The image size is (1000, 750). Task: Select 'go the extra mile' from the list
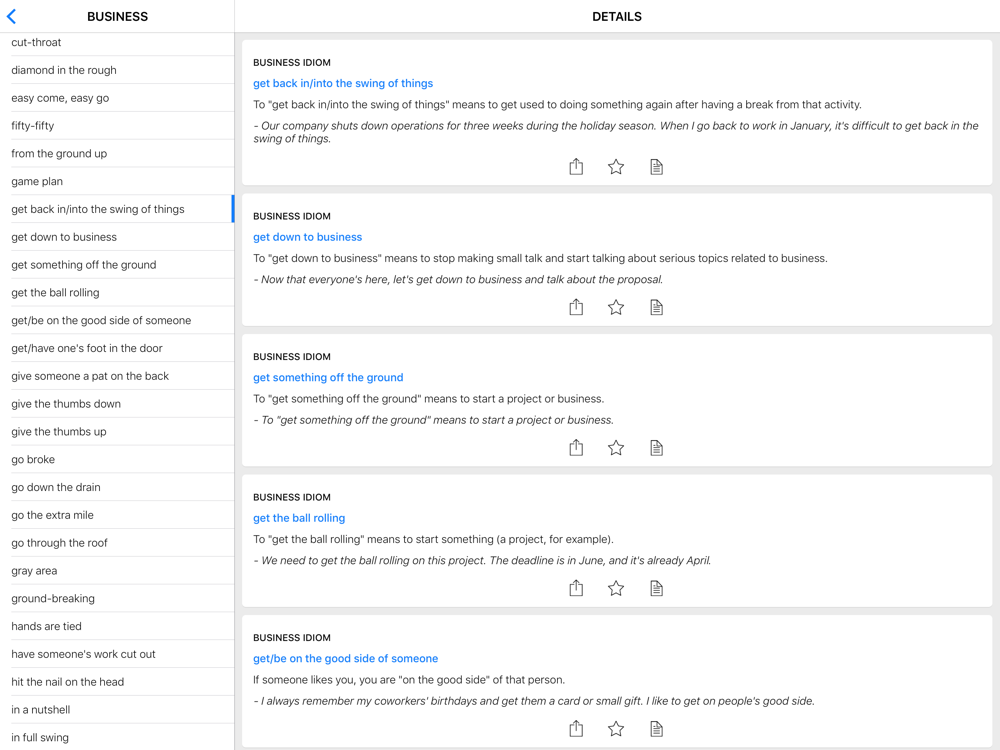tap(52, 515)
